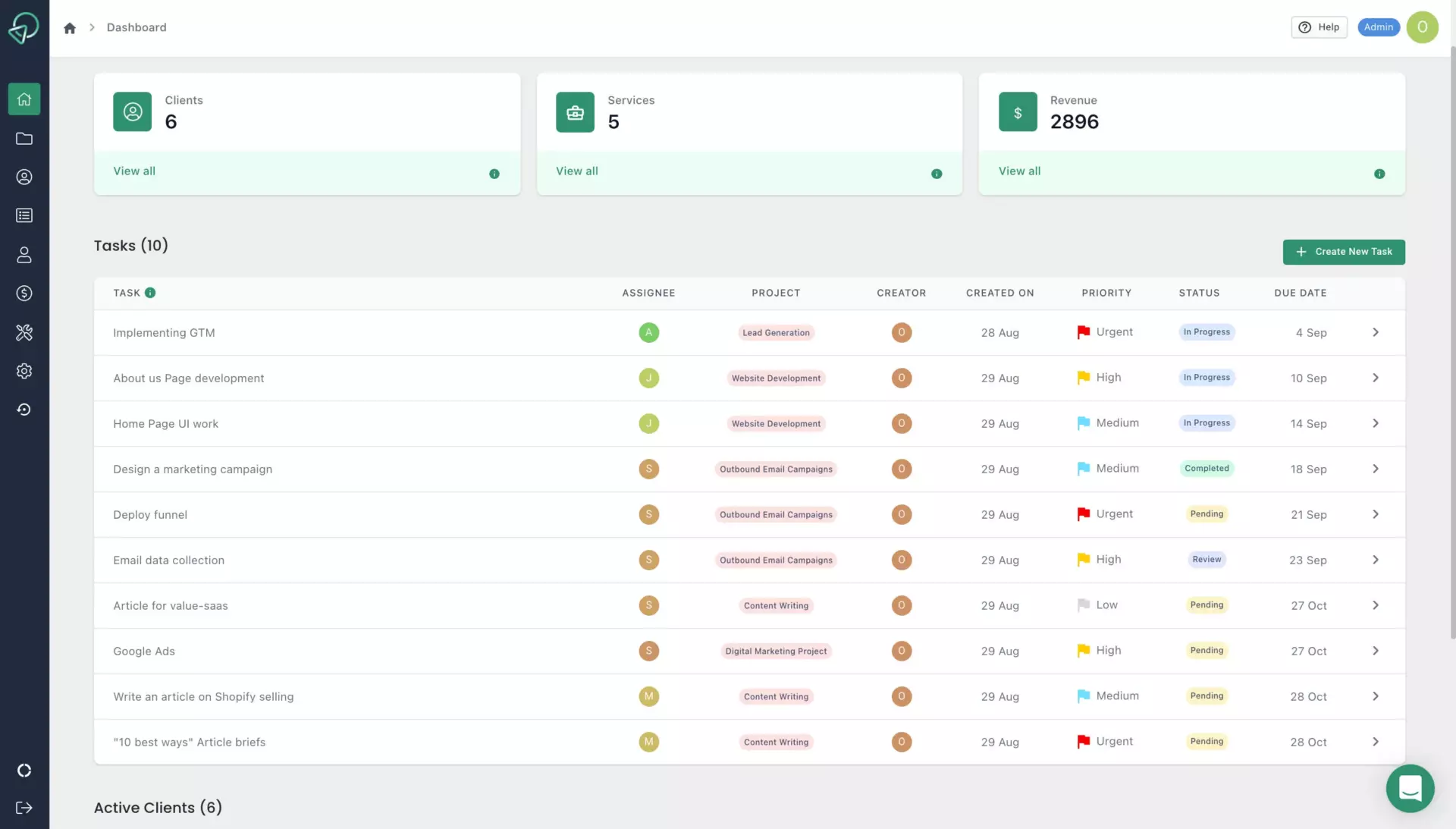Click the Lead Generation project tag
This screenshot has width=1456, height=829.
(x=776, y=333)
